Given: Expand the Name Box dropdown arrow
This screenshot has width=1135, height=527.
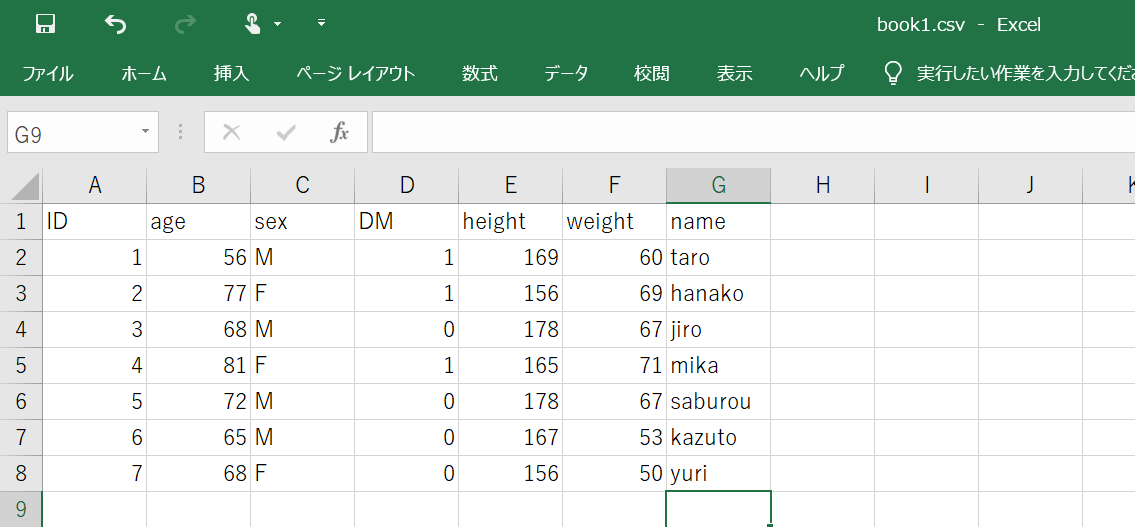Looking at the screenshot, I should [145, 132].
